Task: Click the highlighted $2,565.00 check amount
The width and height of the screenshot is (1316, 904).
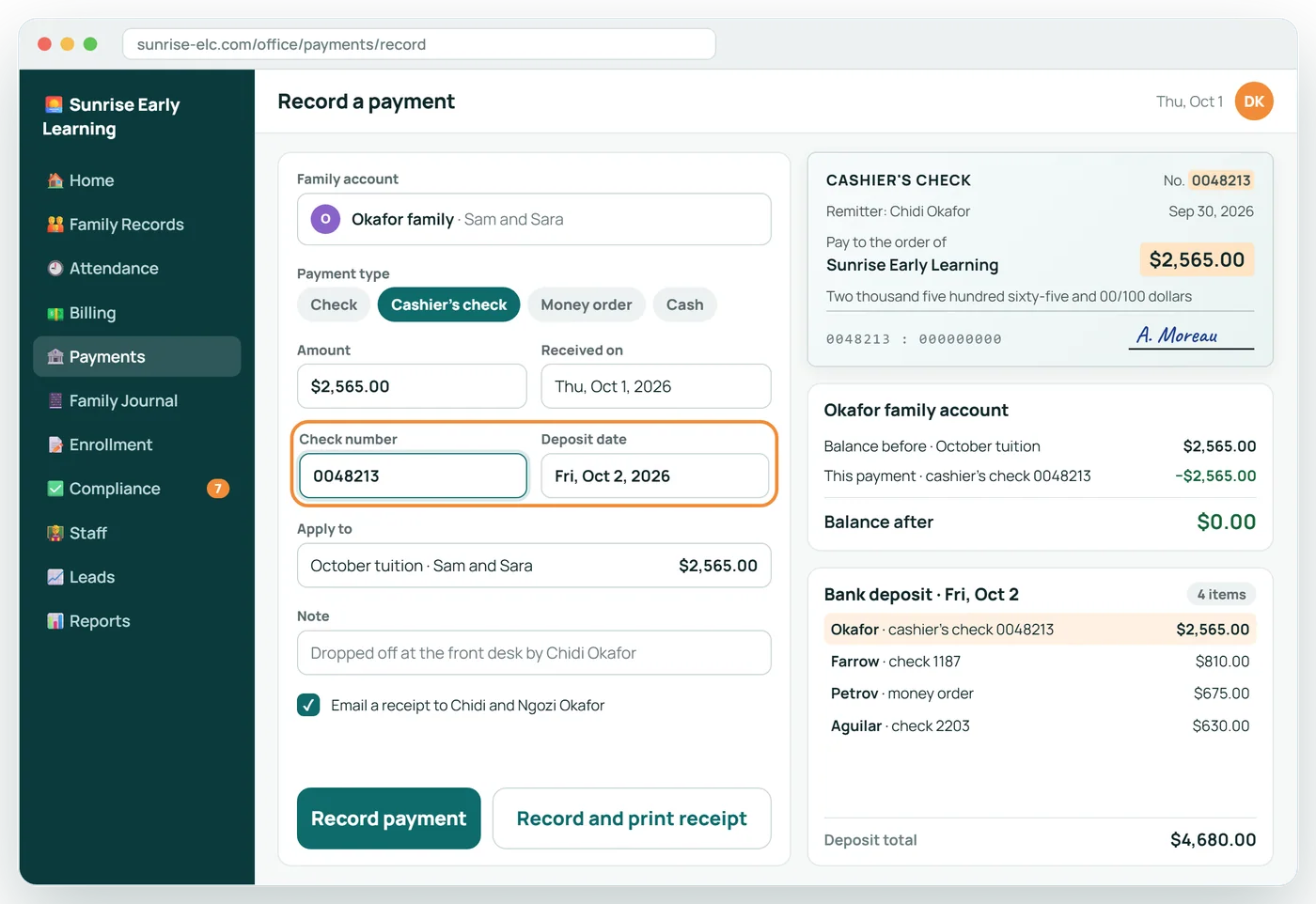Action: [1197, 259]
